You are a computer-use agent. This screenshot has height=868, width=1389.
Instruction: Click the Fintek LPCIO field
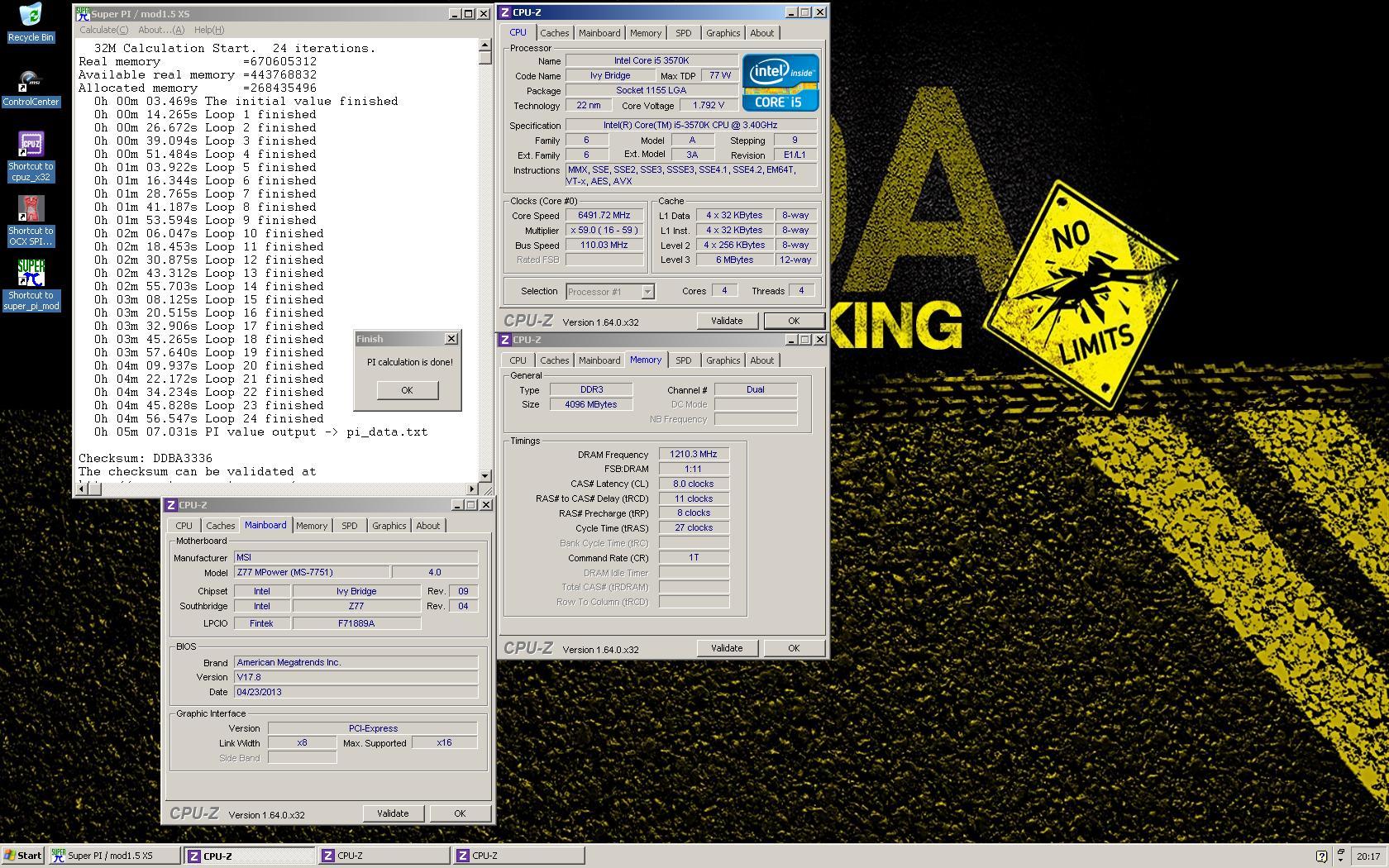261,623
